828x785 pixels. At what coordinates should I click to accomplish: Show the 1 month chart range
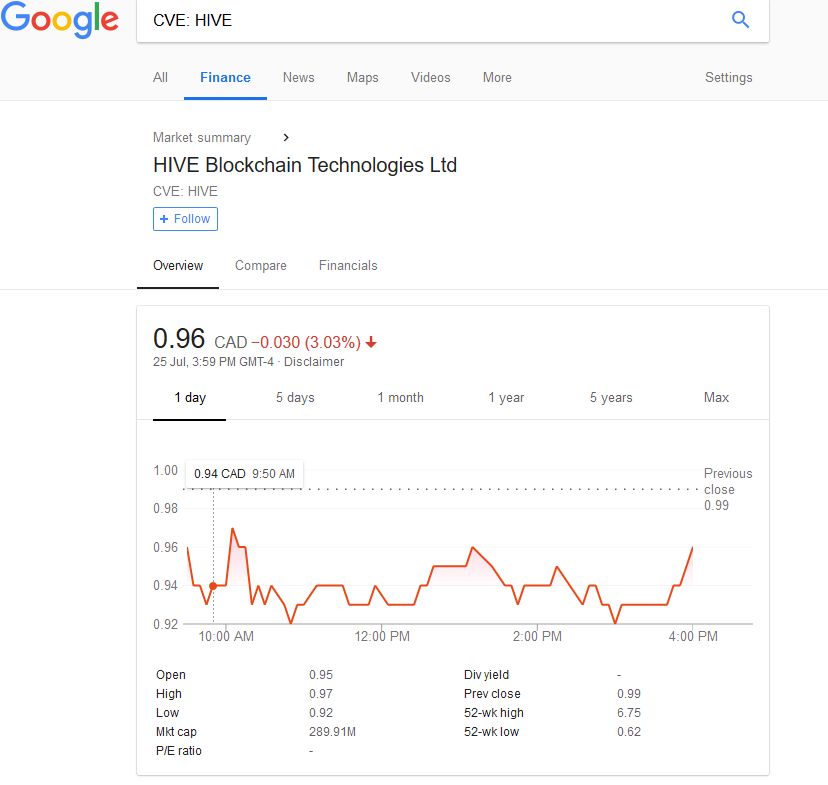pyautogui.click(x=400, y=398)
